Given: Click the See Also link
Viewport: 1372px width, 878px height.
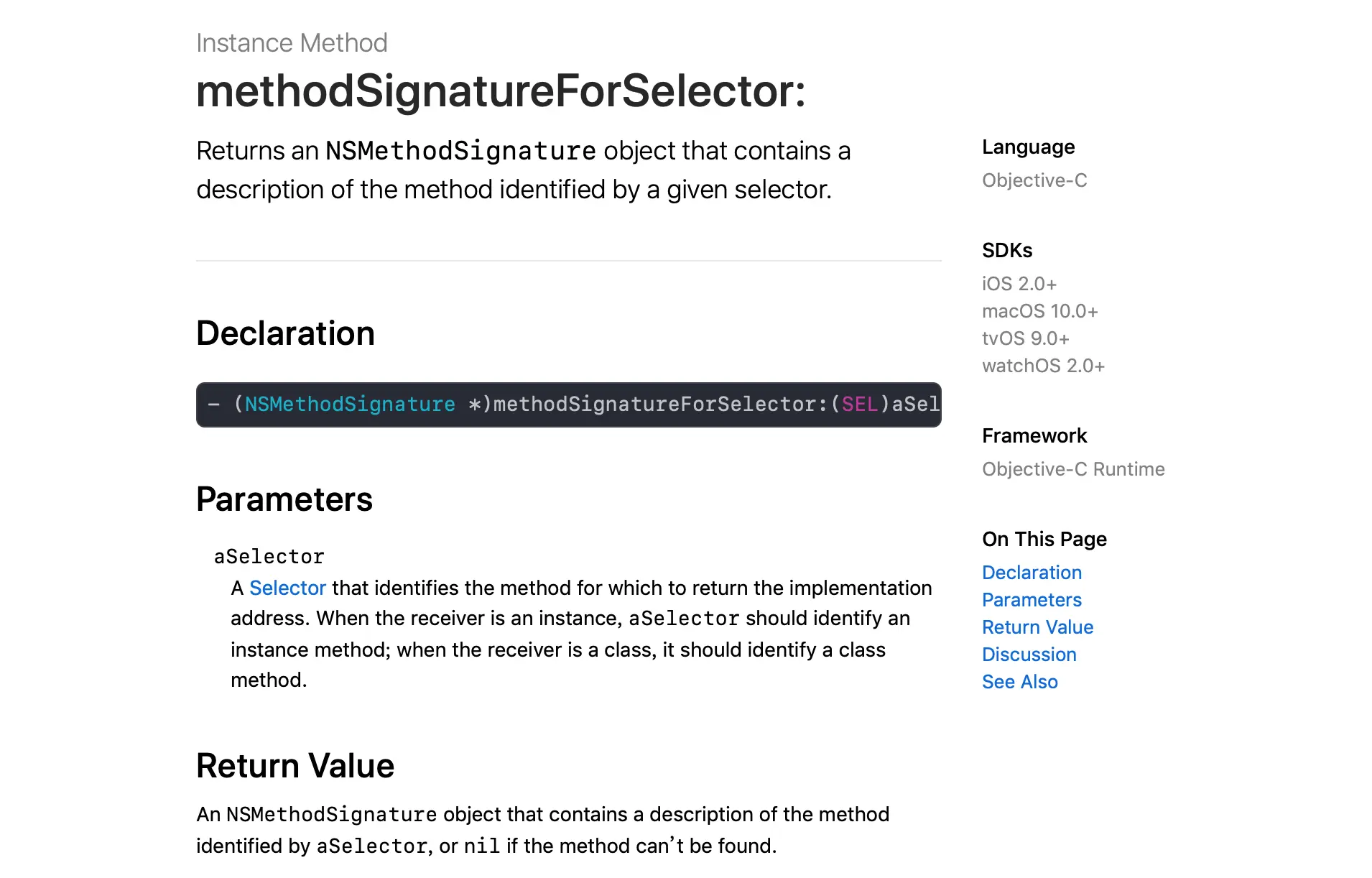Looking at the screenshot, I should [x=1019, y=682].
